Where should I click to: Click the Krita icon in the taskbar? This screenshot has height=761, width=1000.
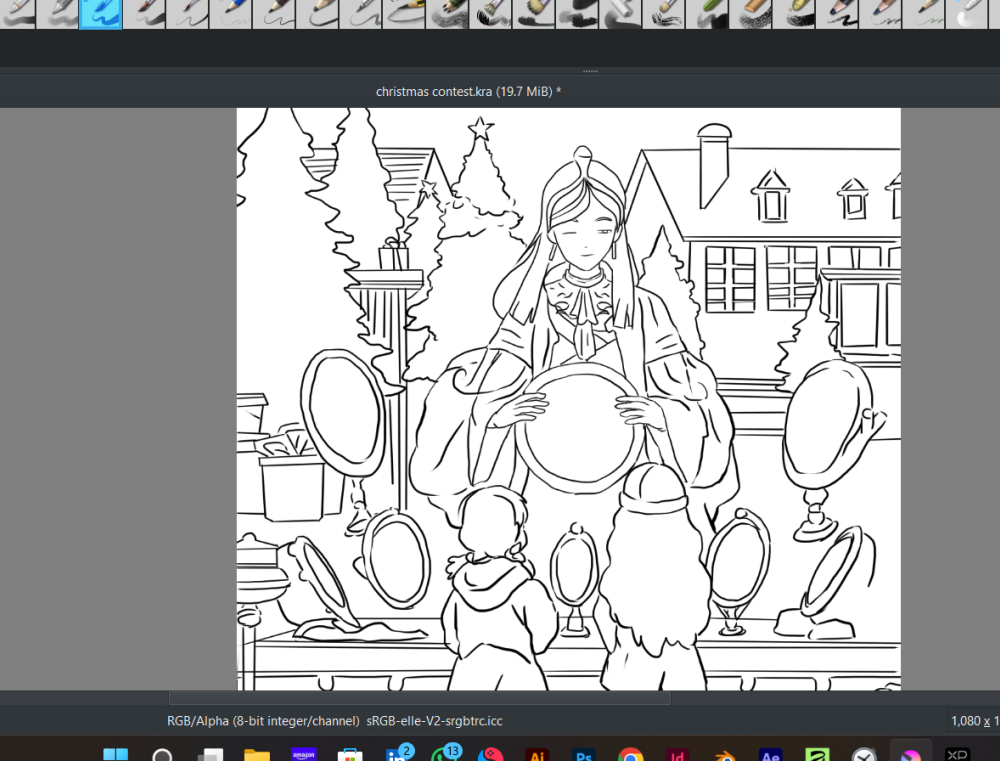[911, 756]
